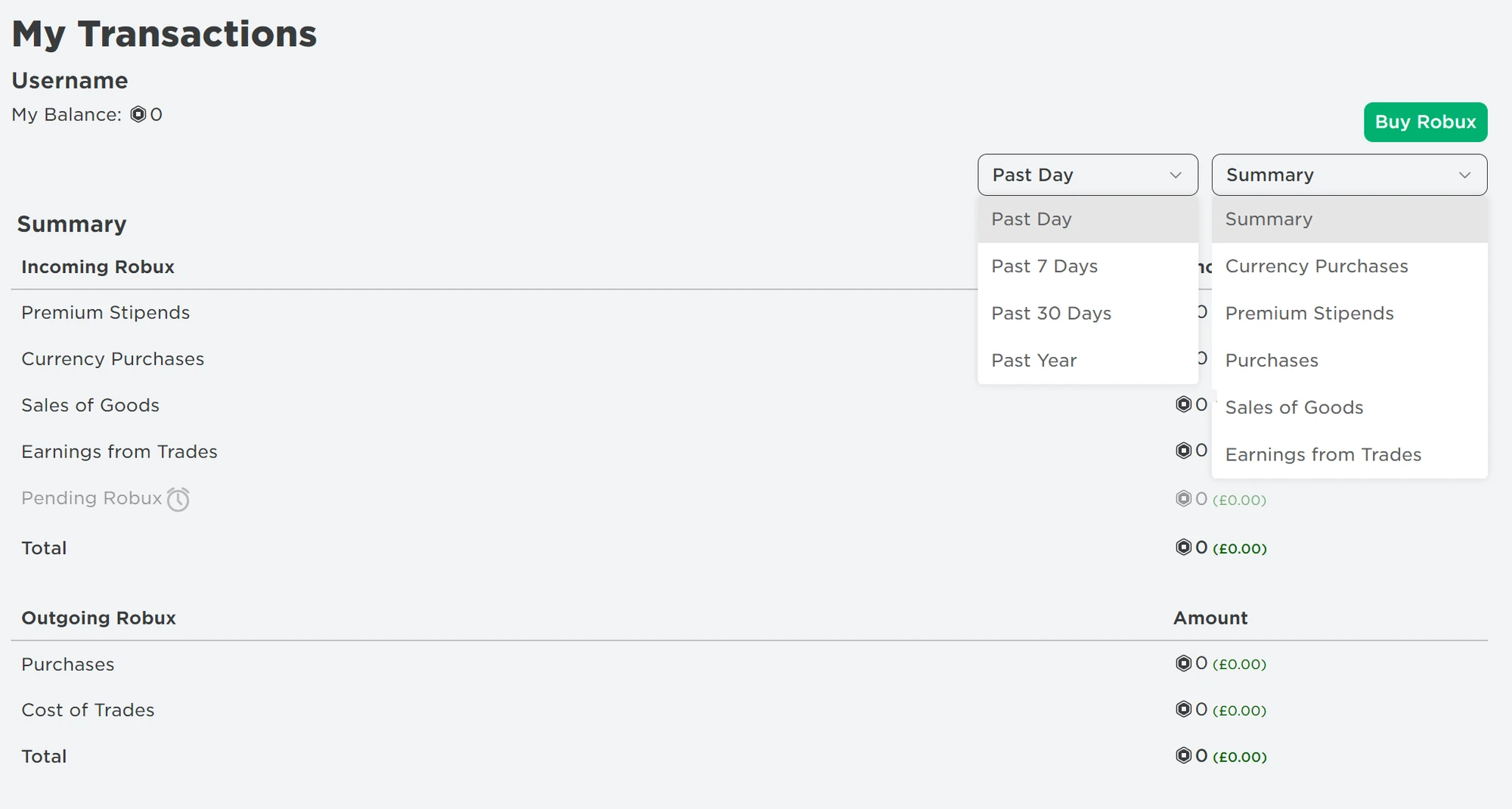Choose Currency Purchases from type list
This screenshot has width=1512, height=809.
[1316, 266]
